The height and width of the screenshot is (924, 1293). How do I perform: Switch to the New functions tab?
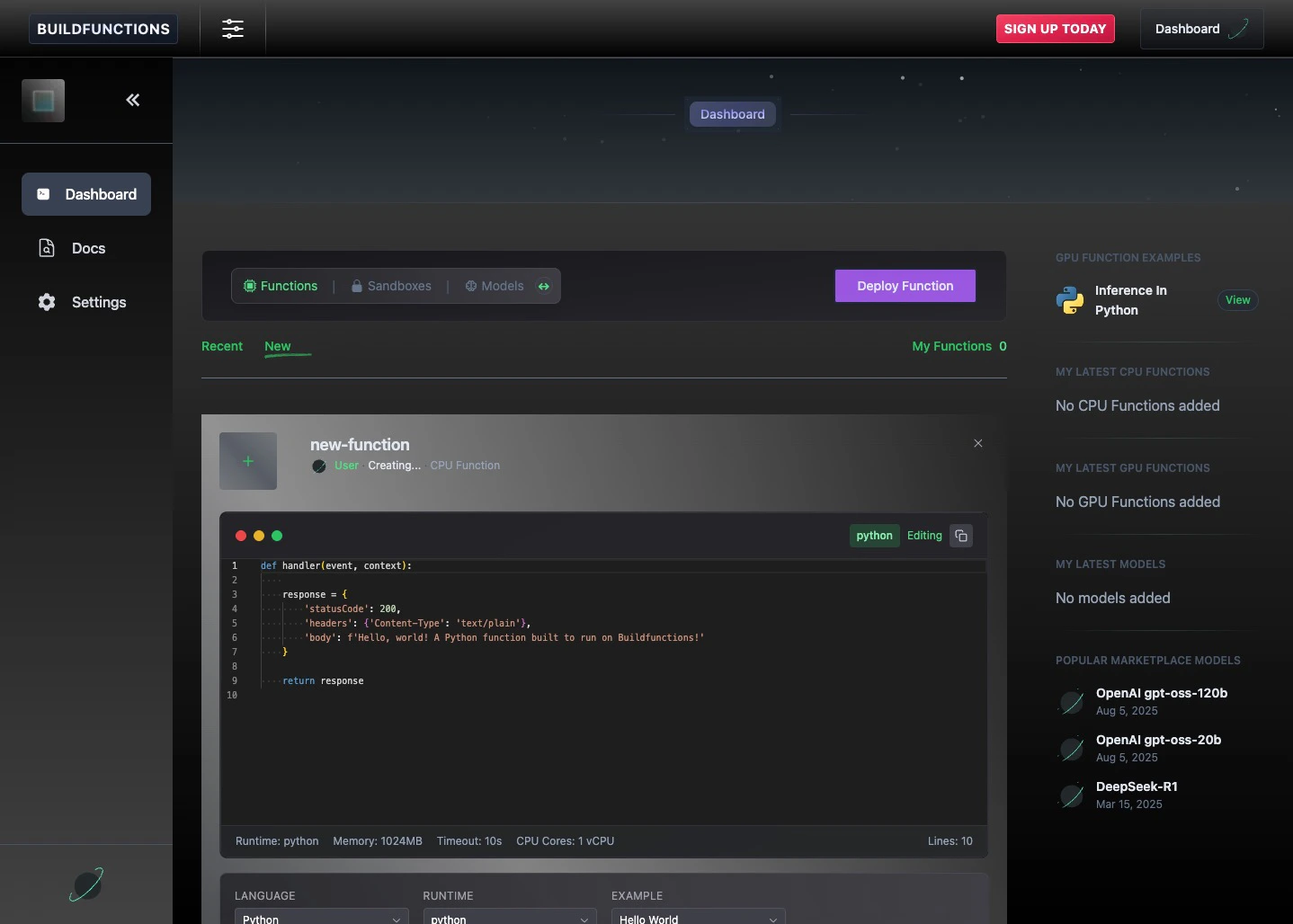point(276,346)
